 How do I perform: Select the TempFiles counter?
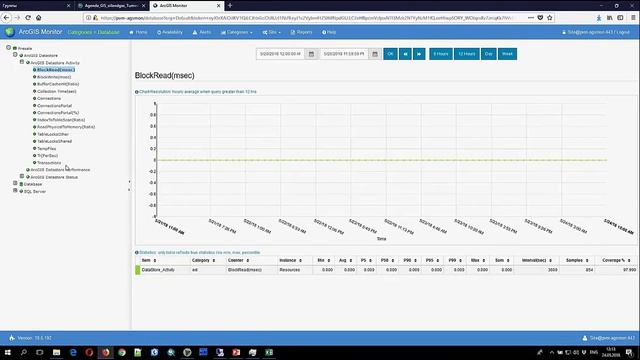[47, 149]
